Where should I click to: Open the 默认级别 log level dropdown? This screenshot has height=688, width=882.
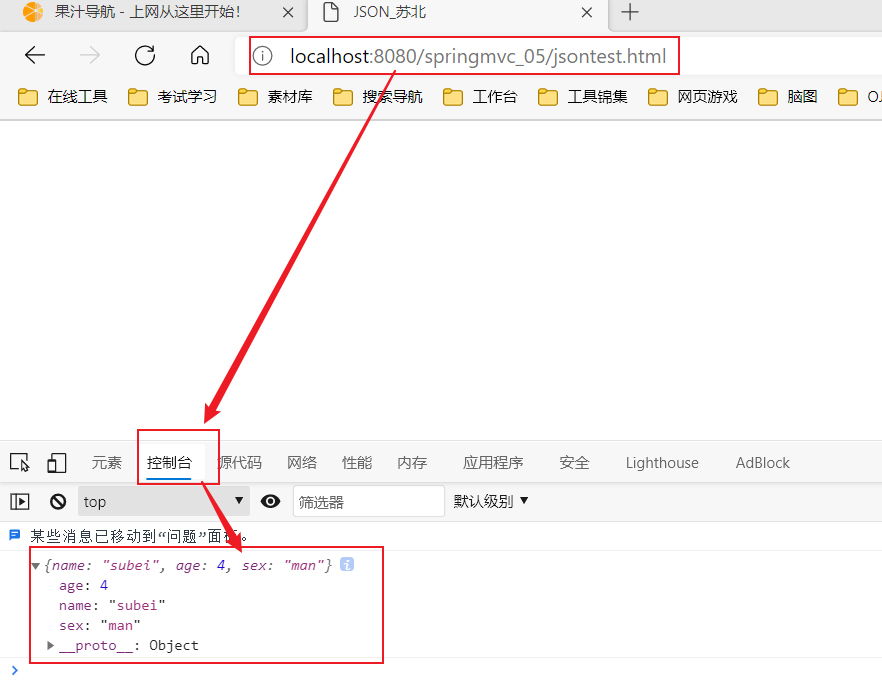point(491,501)
